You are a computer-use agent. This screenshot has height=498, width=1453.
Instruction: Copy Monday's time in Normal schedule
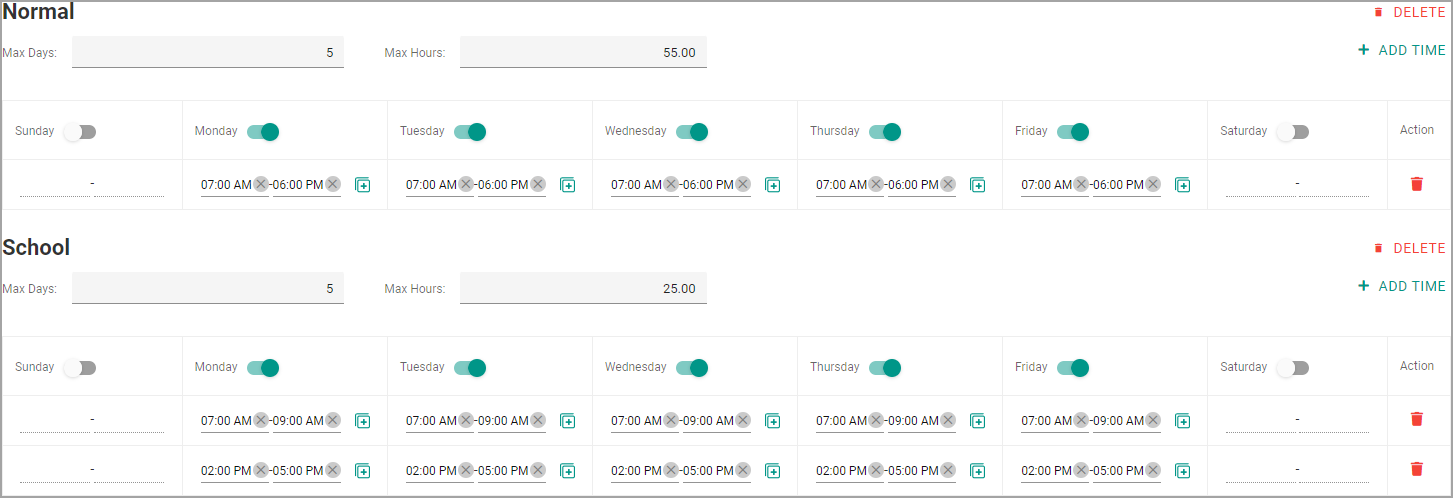[x=363, y=185]
